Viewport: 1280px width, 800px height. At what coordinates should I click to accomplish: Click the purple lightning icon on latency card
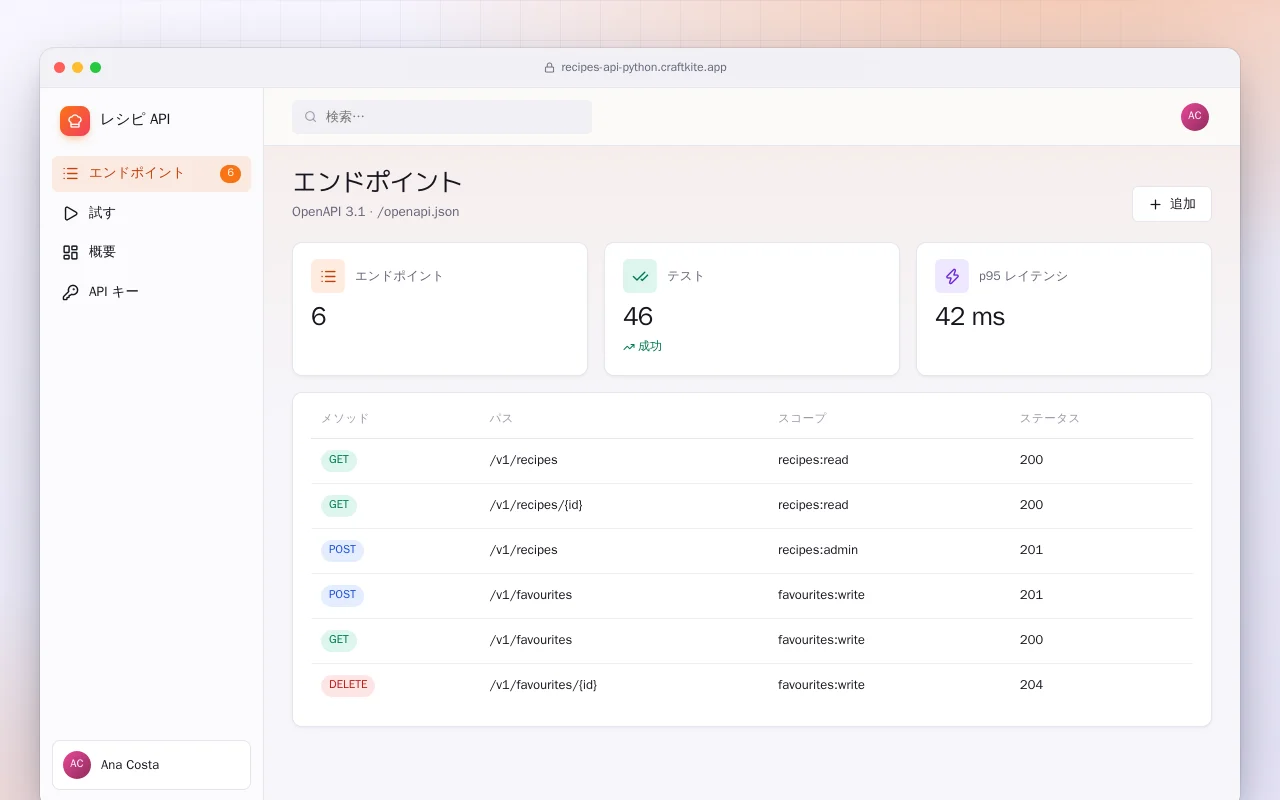pos(952,276)
